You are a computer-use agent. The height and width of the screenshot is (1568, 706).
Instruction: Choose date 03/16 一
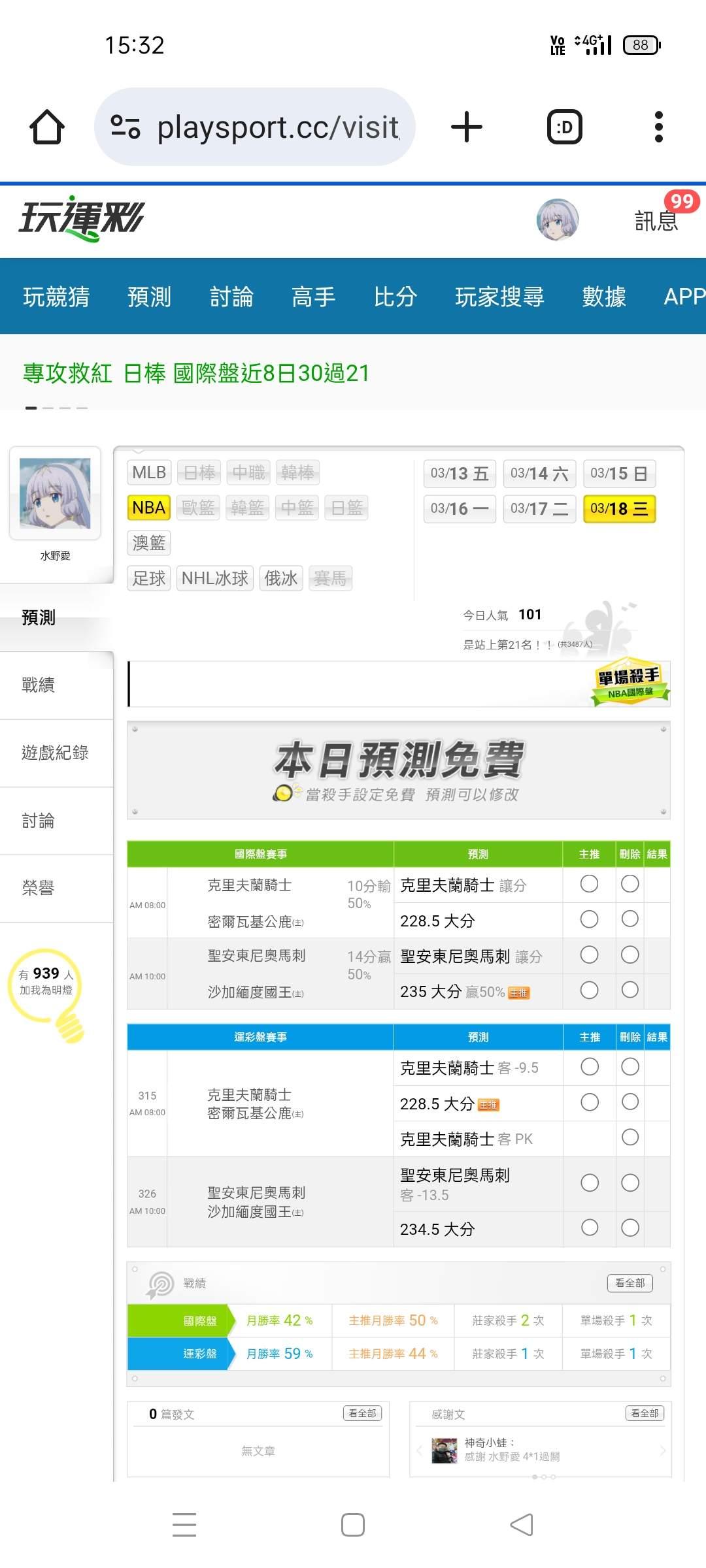(x=460, y=509)
